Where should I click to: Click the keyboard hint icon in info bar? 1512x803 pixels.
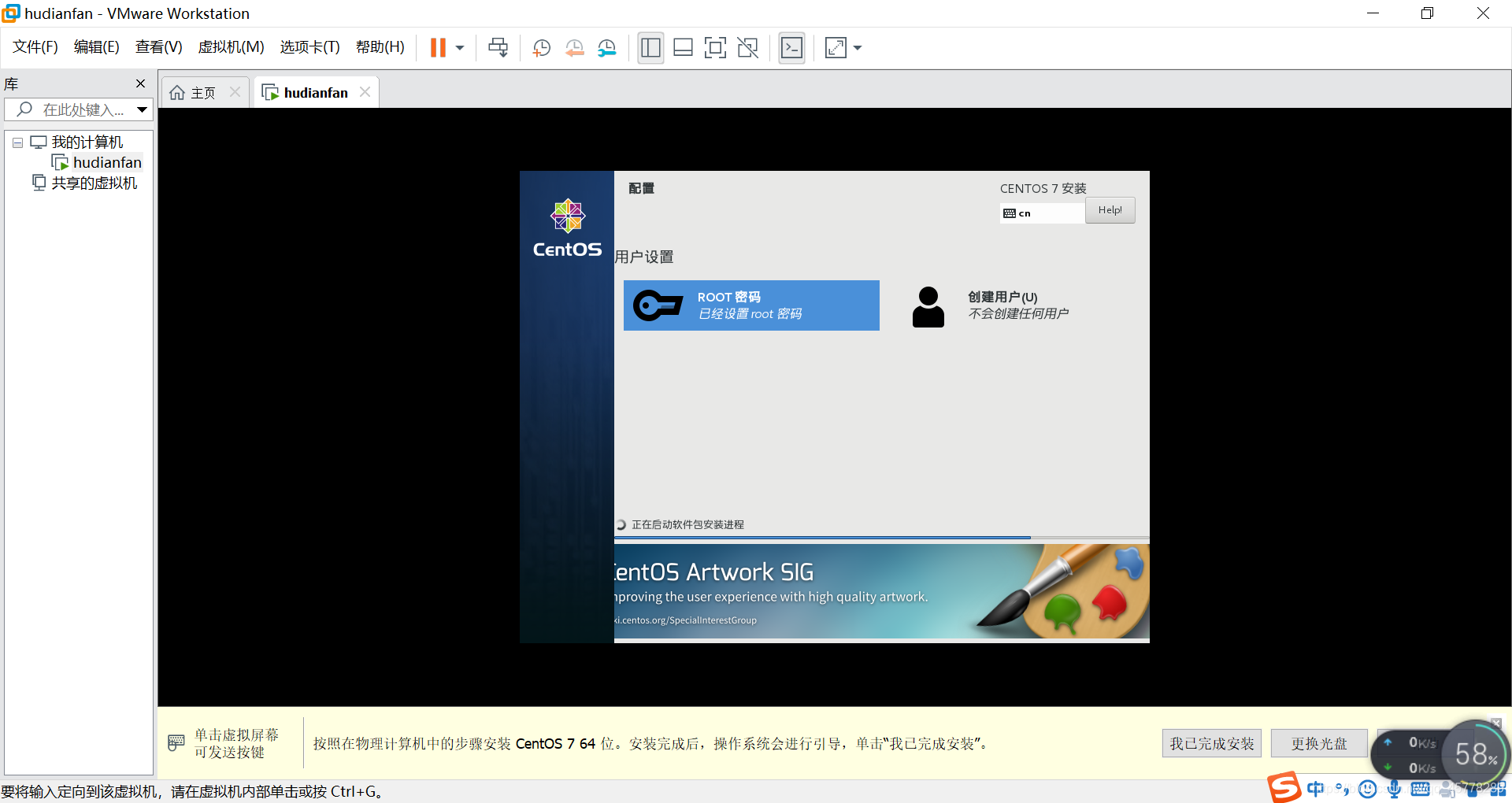(x=176, y=742)
